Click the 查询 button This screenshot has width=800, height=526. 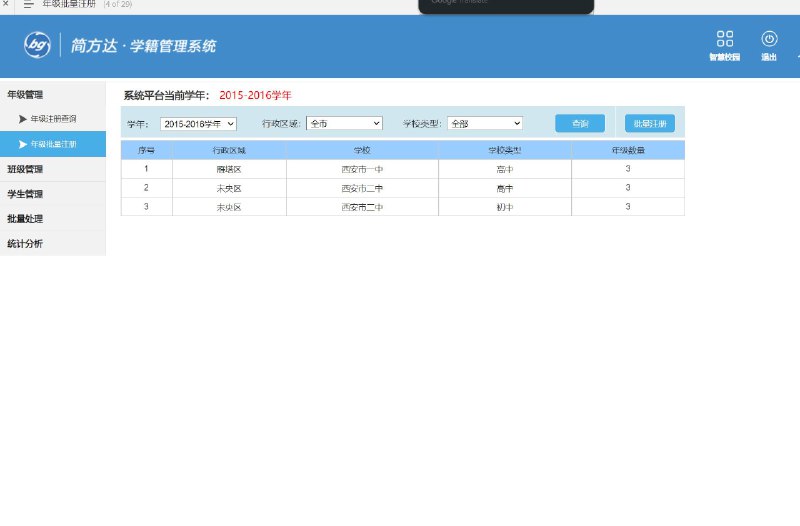(580, 123)
